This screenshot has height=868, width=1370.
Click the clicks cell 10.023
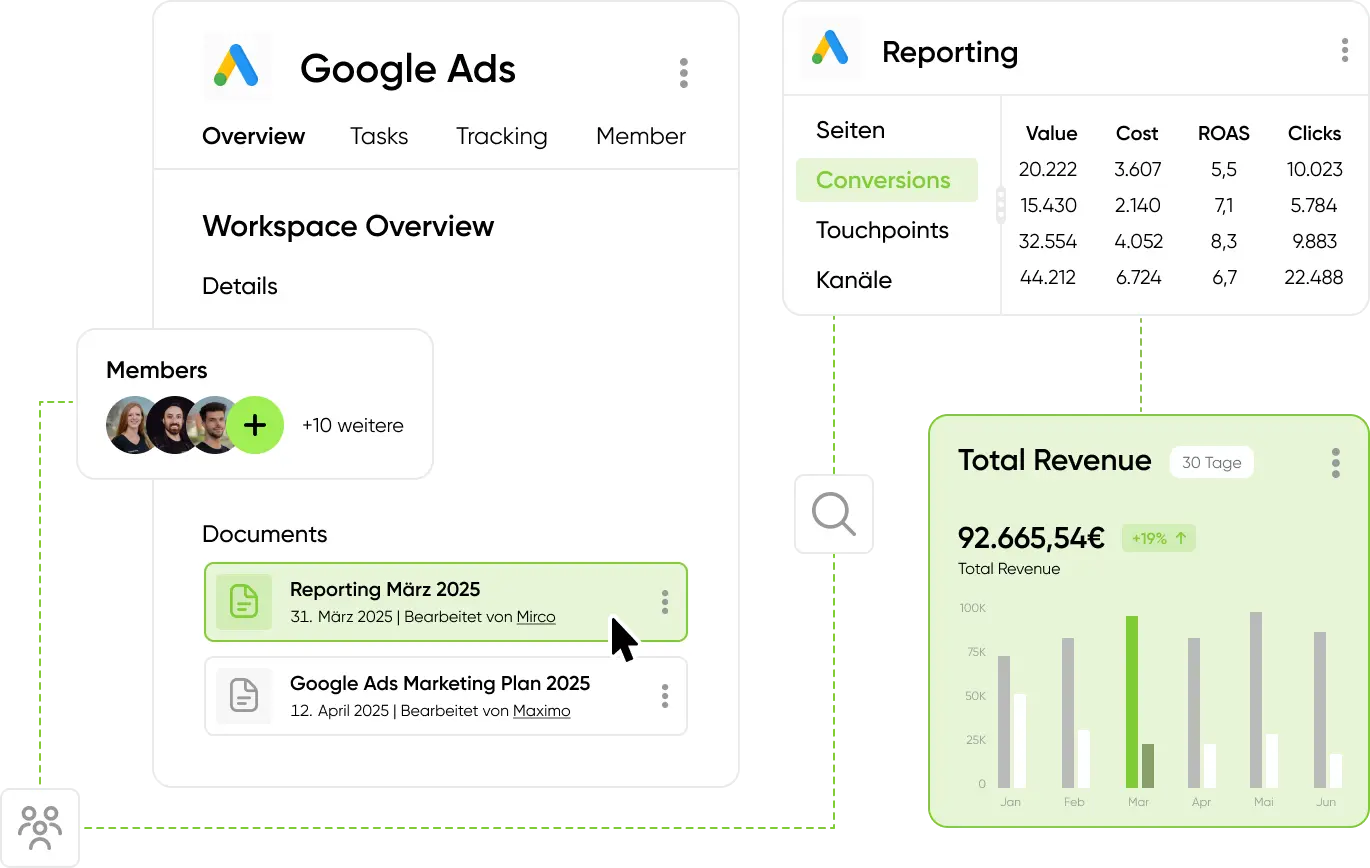point(1314,169)
